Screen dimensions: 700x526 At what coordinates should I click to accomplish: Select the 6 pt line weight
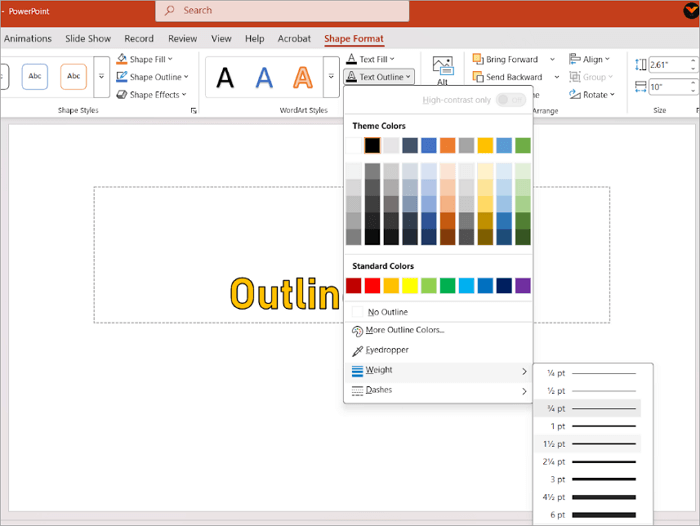pyautogui.click(x=588, y=515)
